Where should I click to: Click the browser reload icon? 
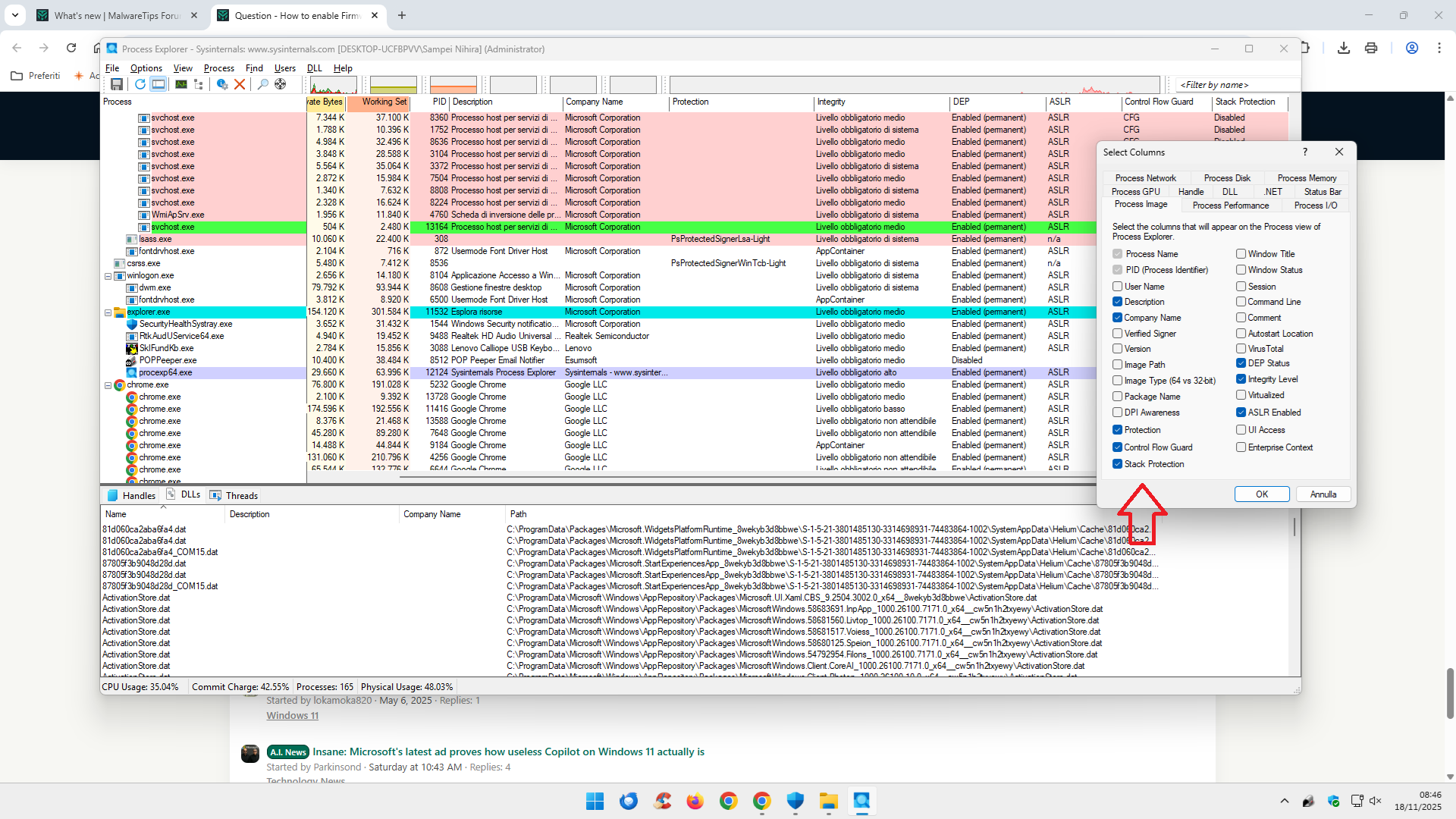coord(71,48)
